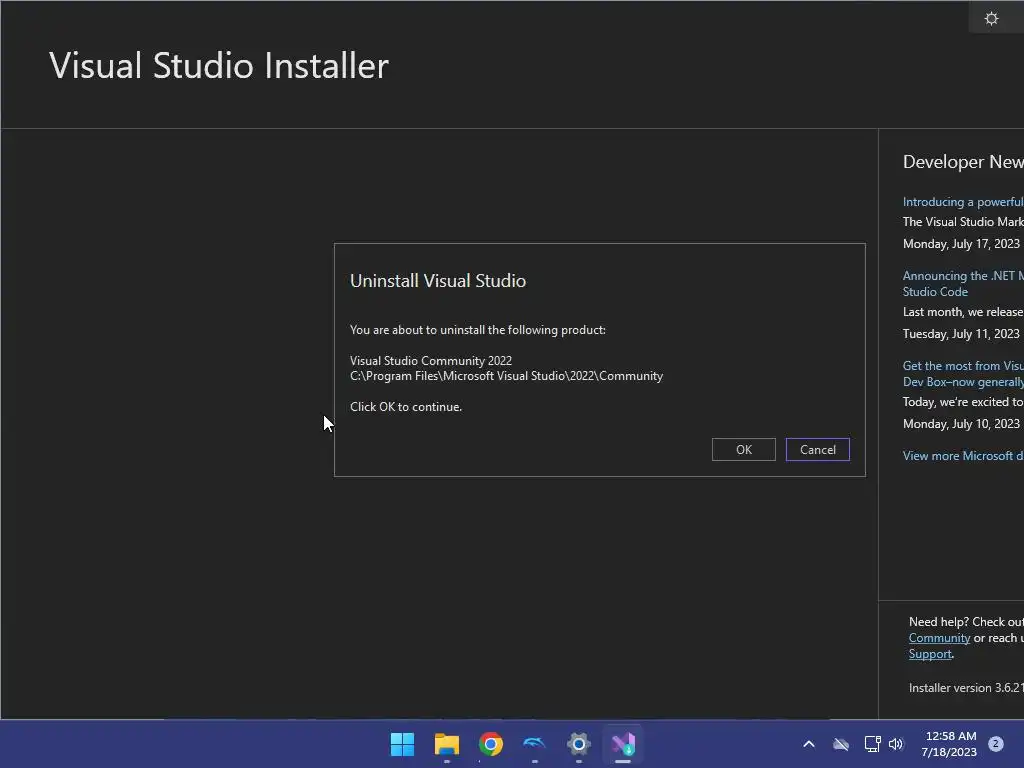Image resolution: width=1024 pixels, height=768 pixels.
Task: Open network status tray icon
Action: [x=872, y=744]
